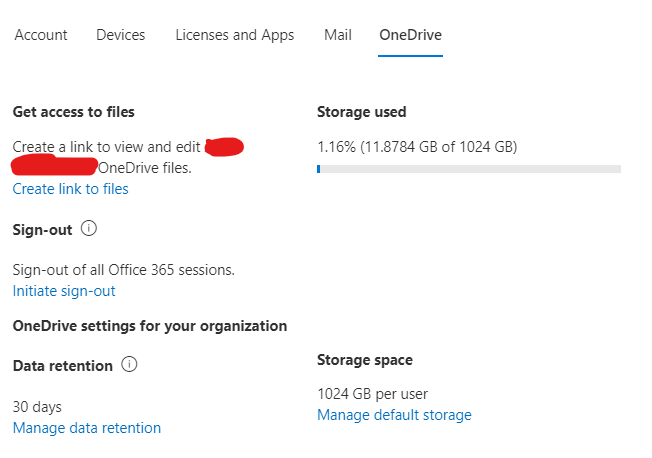Click the 30 days retention value
Viewport: 652px width, 458px height.
37,407
